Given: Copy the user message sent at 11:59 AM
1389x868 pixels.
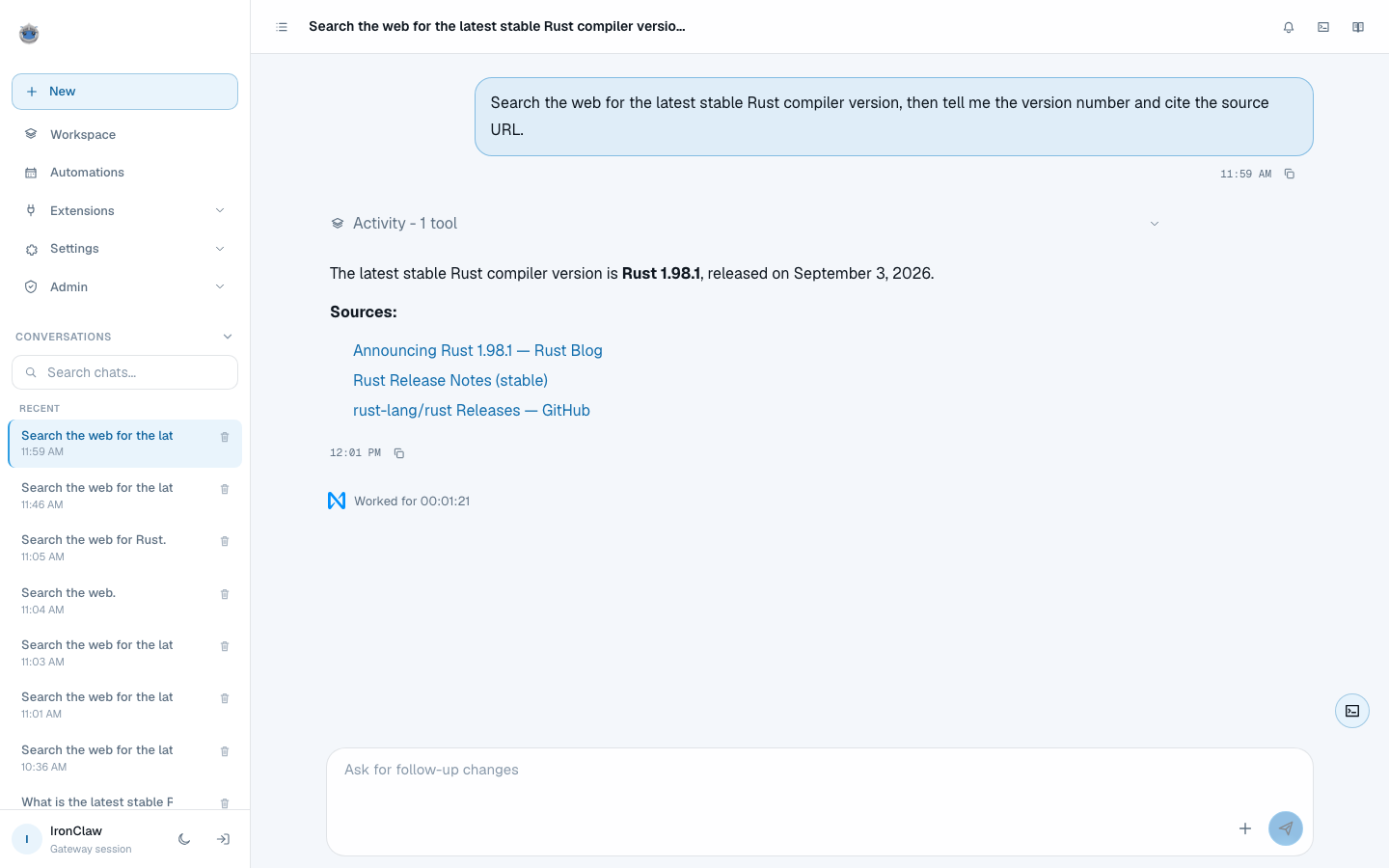Looking at the screenshot, I should pos(1289,174).
